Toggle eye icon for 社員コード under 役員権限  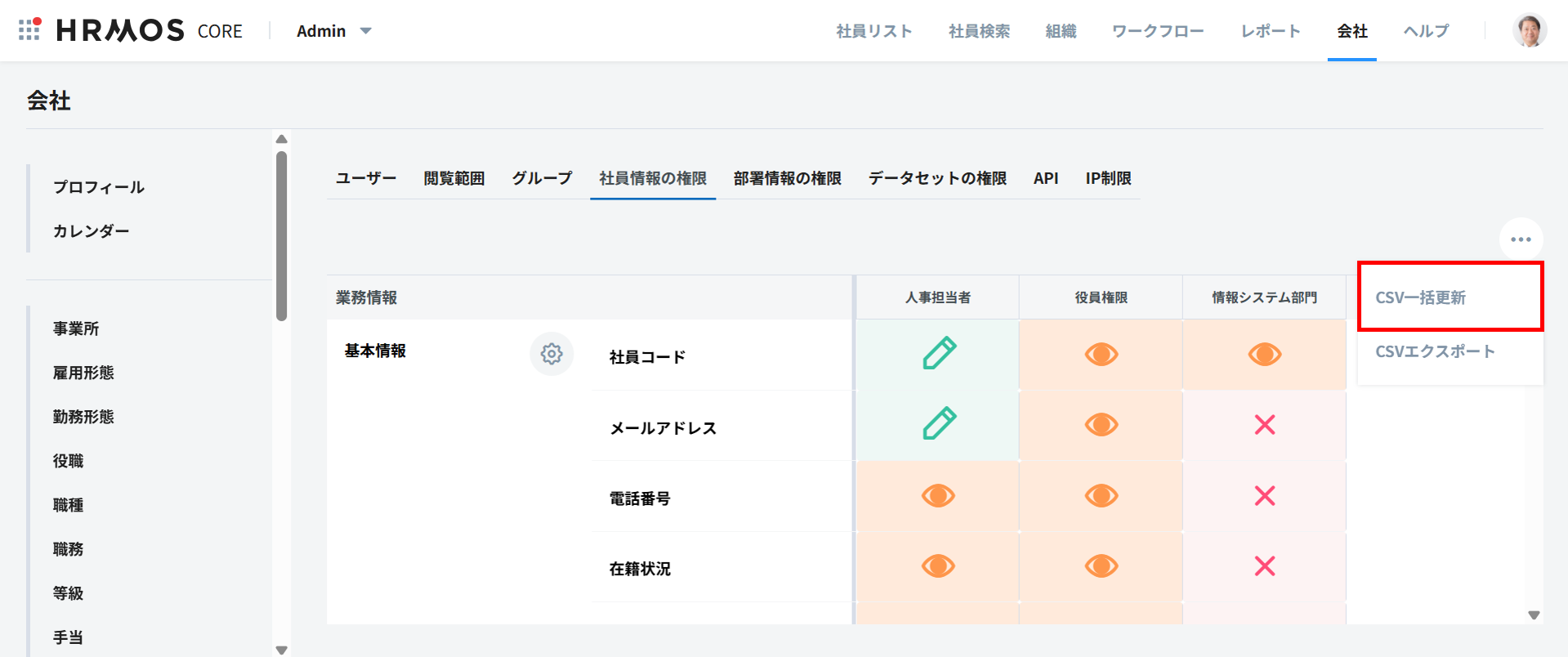1101,355
